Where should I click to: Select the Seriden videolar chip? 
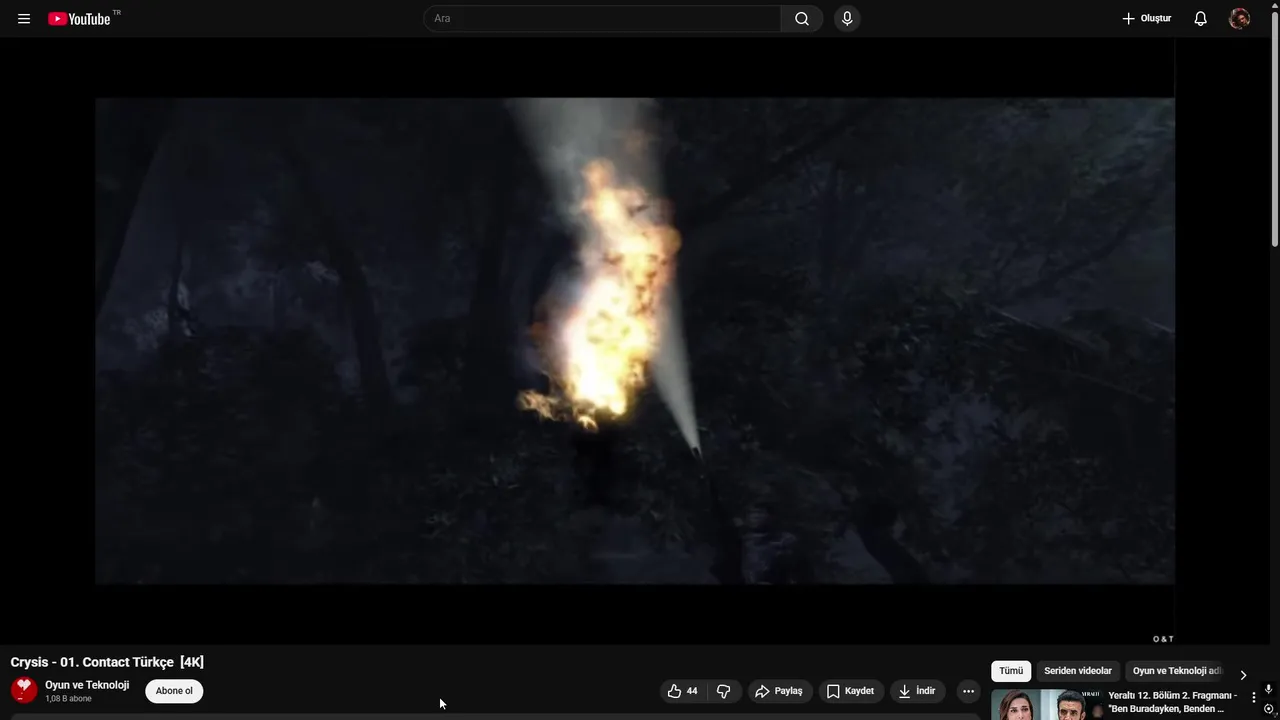1078,671
